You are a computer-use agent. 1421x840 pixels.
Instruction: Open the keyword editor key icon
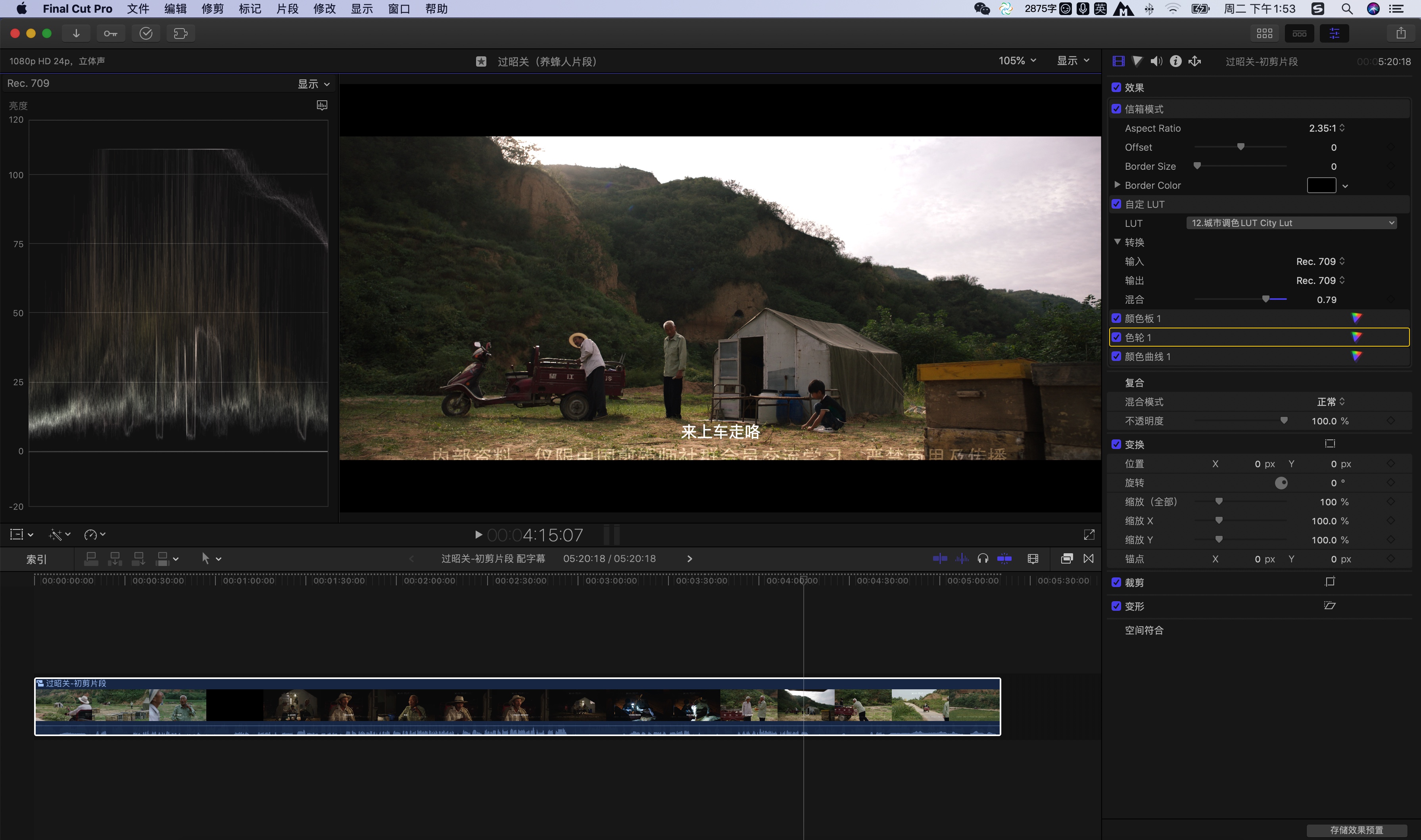[110, 33]
